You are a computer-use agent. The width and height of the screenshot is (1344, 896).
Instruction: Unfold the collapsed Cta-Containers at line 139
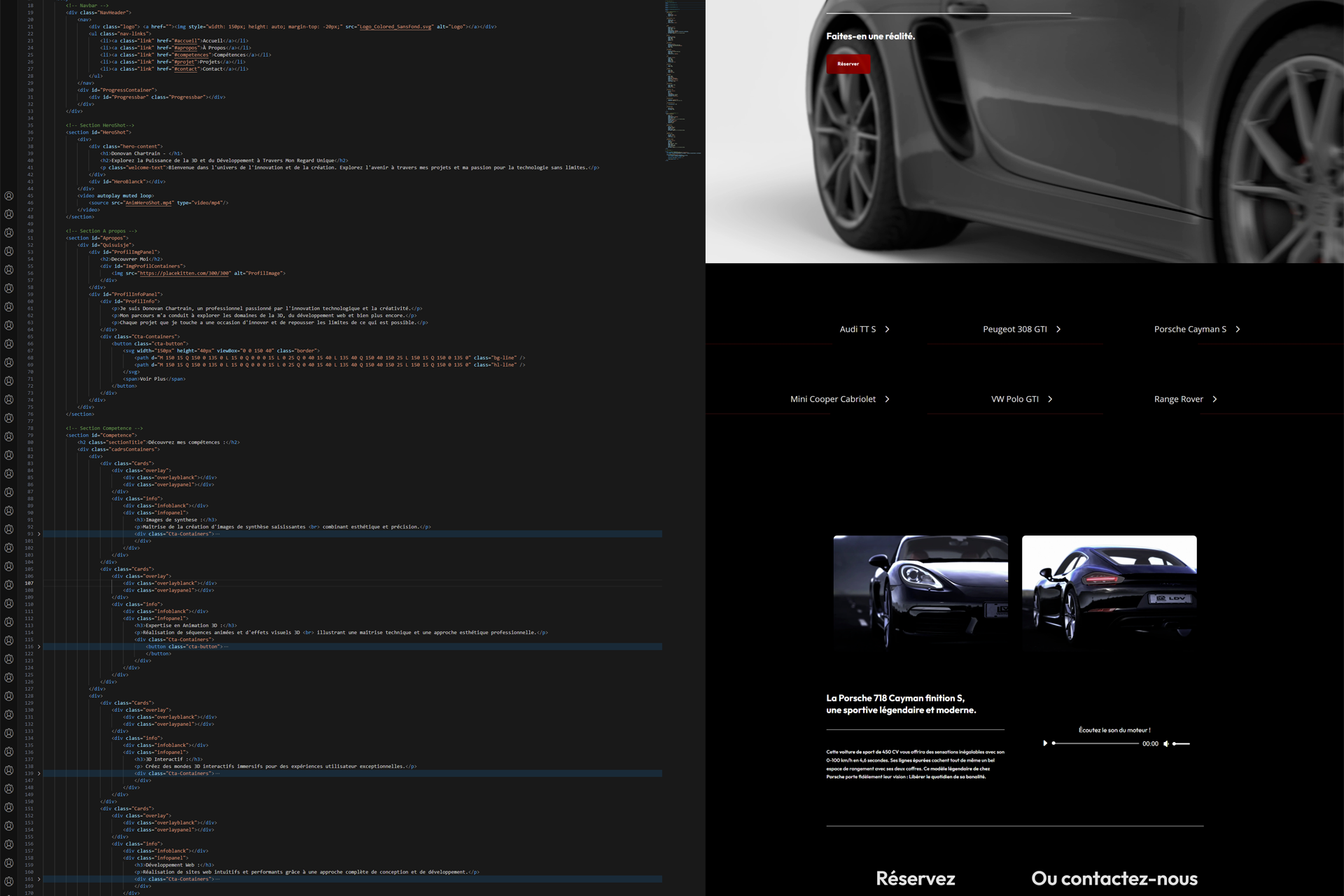pos(38,773)
